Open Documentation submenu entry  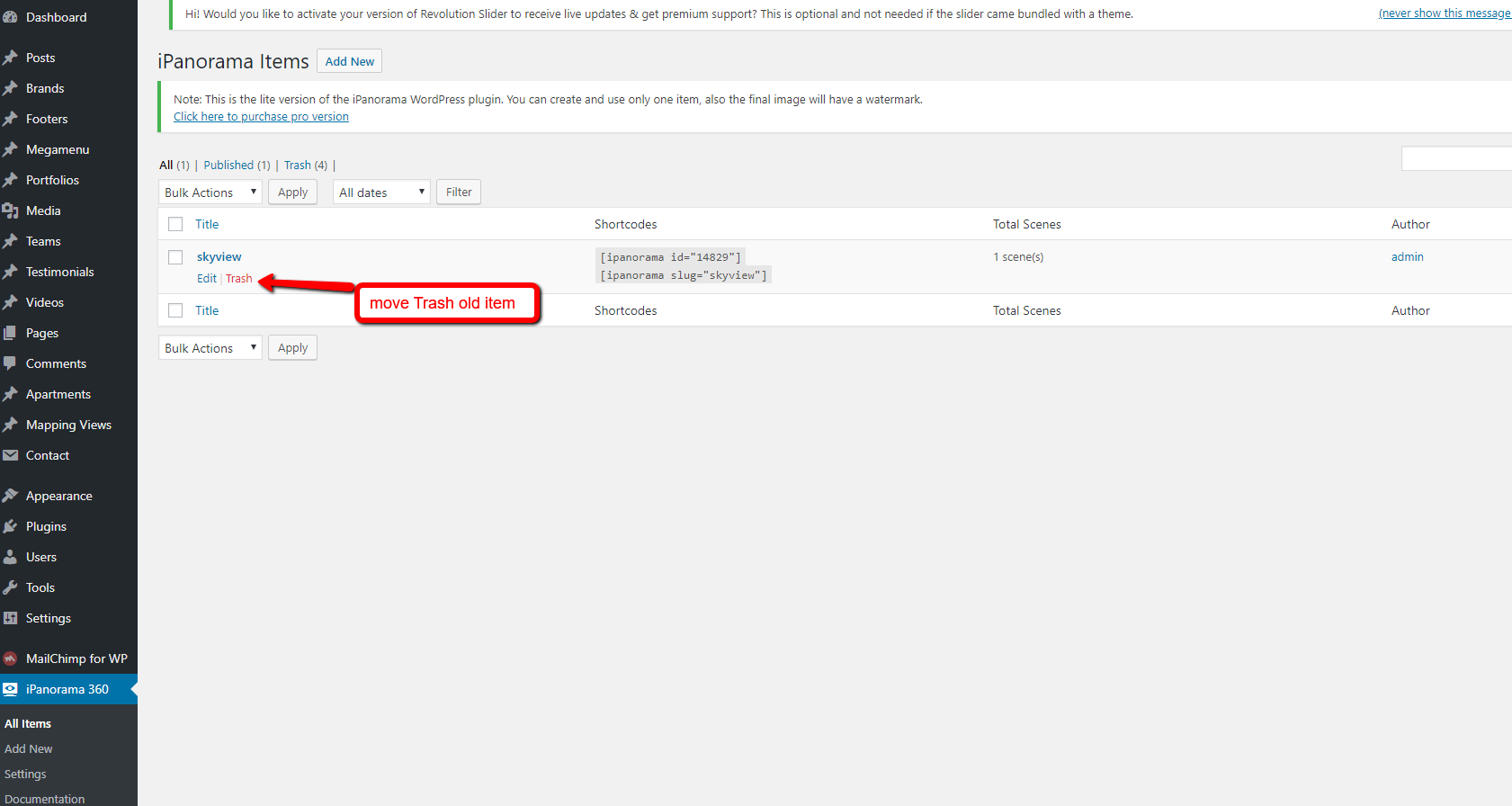[44, 799]
